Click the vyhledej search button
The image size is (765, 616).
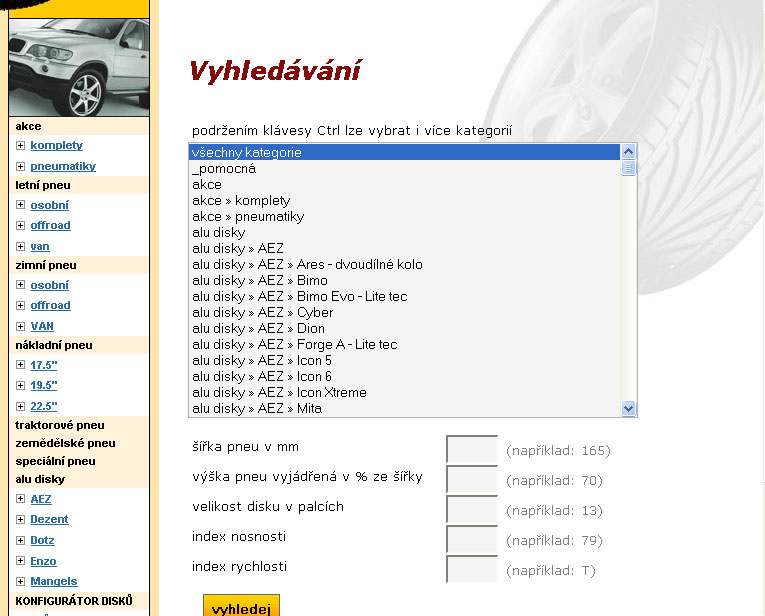pyautogui.click(x=242, y=606)
